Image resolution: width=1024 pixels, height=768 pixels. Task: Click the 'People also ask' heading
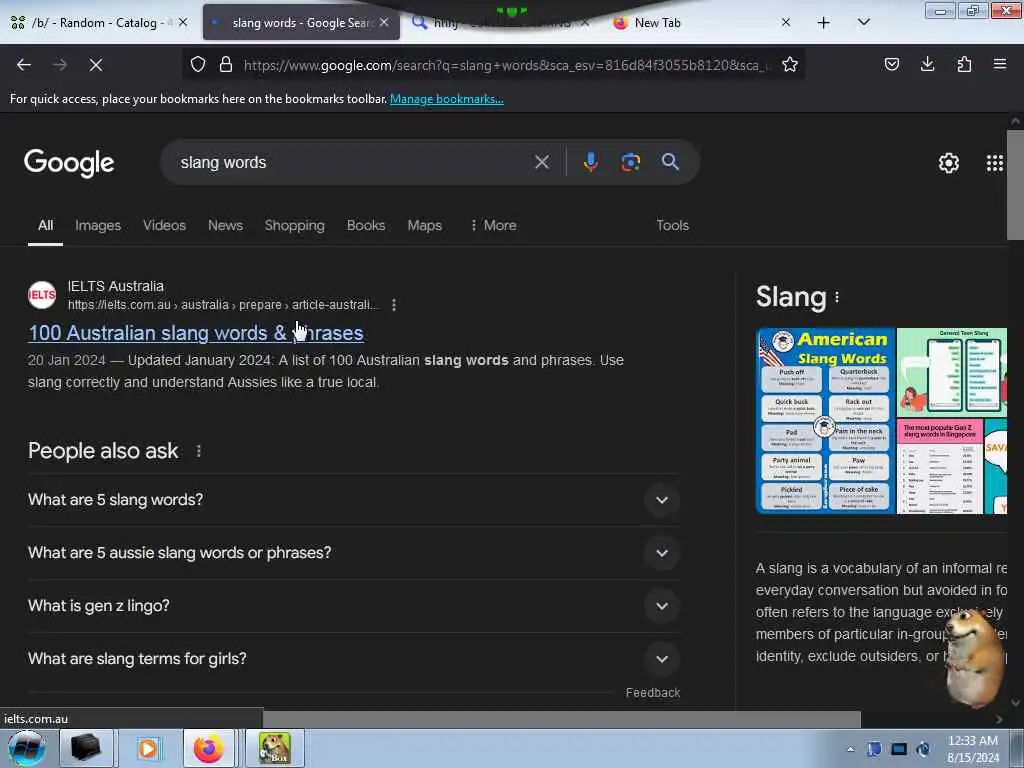103,451
